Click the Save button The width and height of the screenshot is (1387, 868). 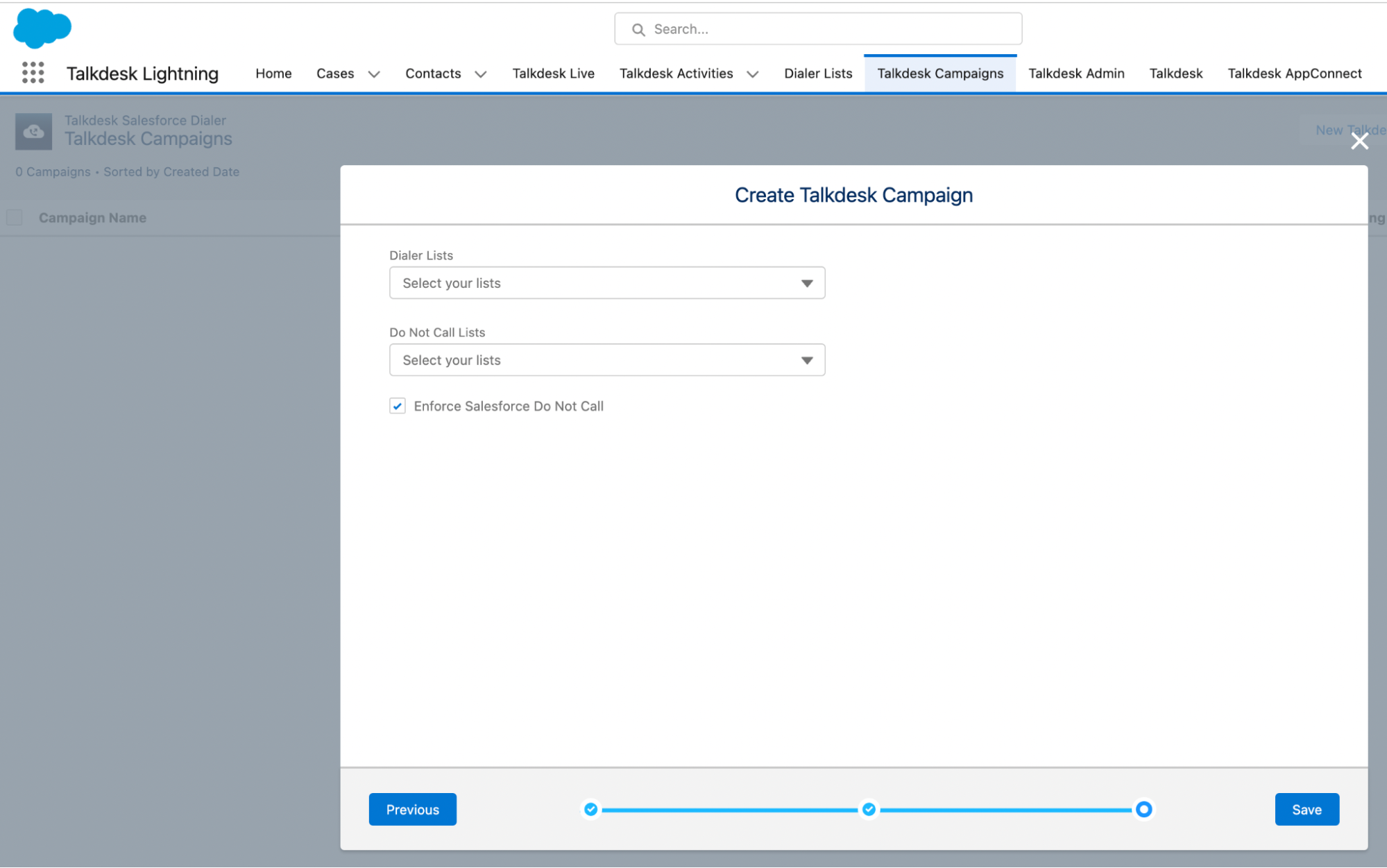tap(1307, 809)
